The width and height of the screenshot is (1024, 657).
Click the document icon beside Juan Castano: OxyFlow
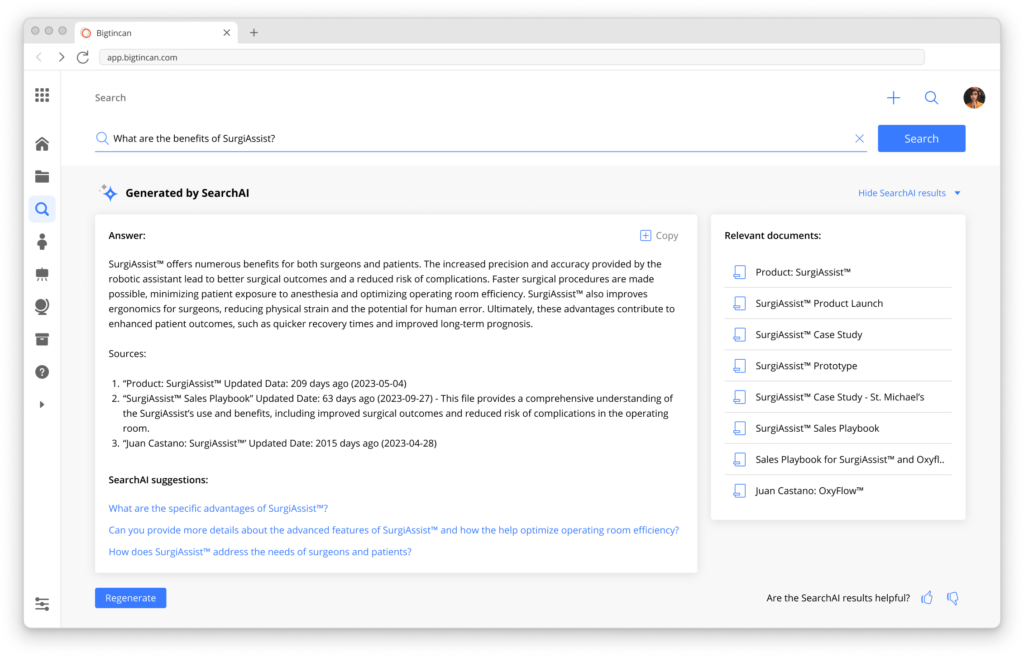tap(739, 490)
